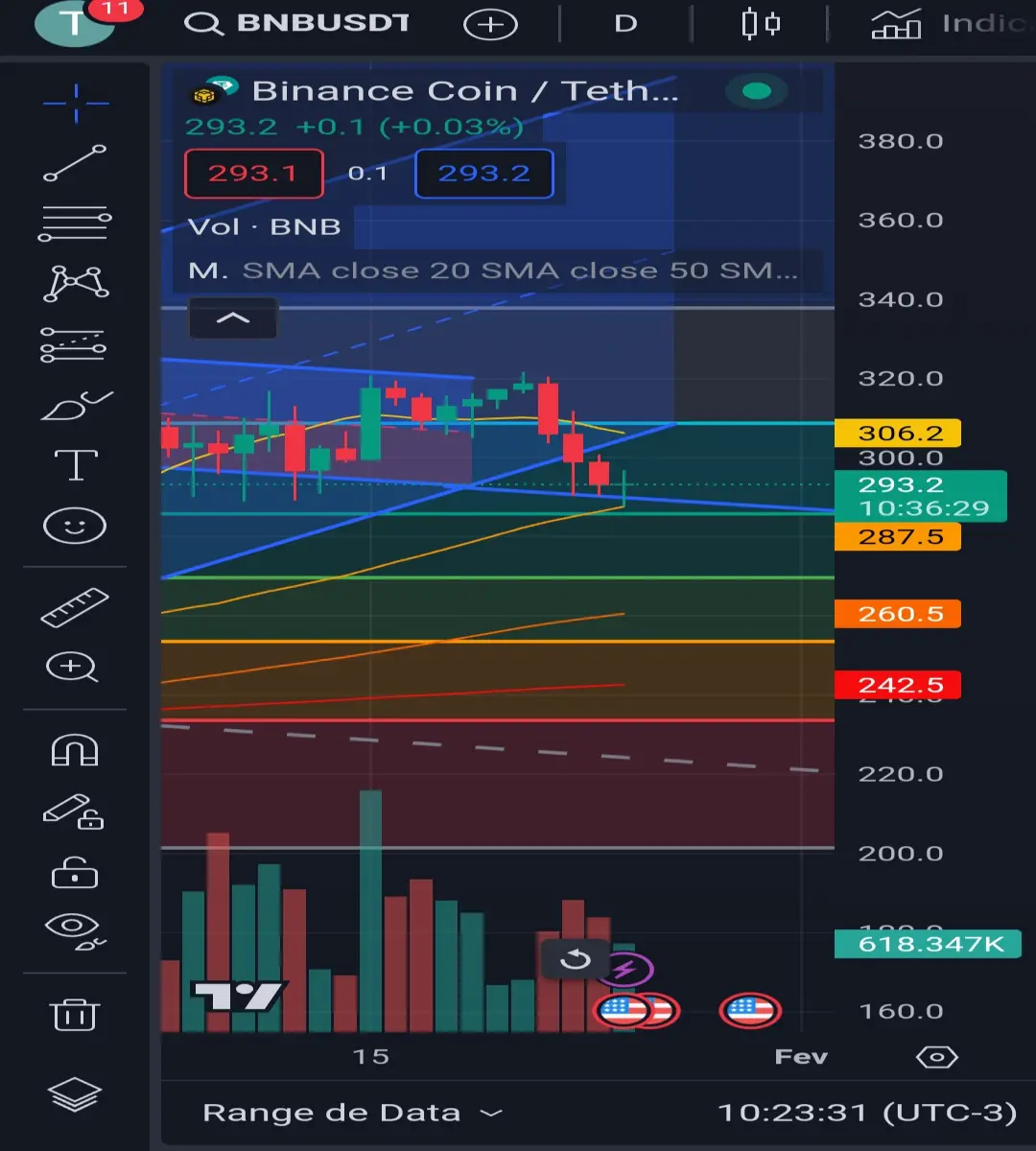This screenshot has height=1151, width=1036.
Task: Open the forecasting and measurement tools
Action: (74, 345)
